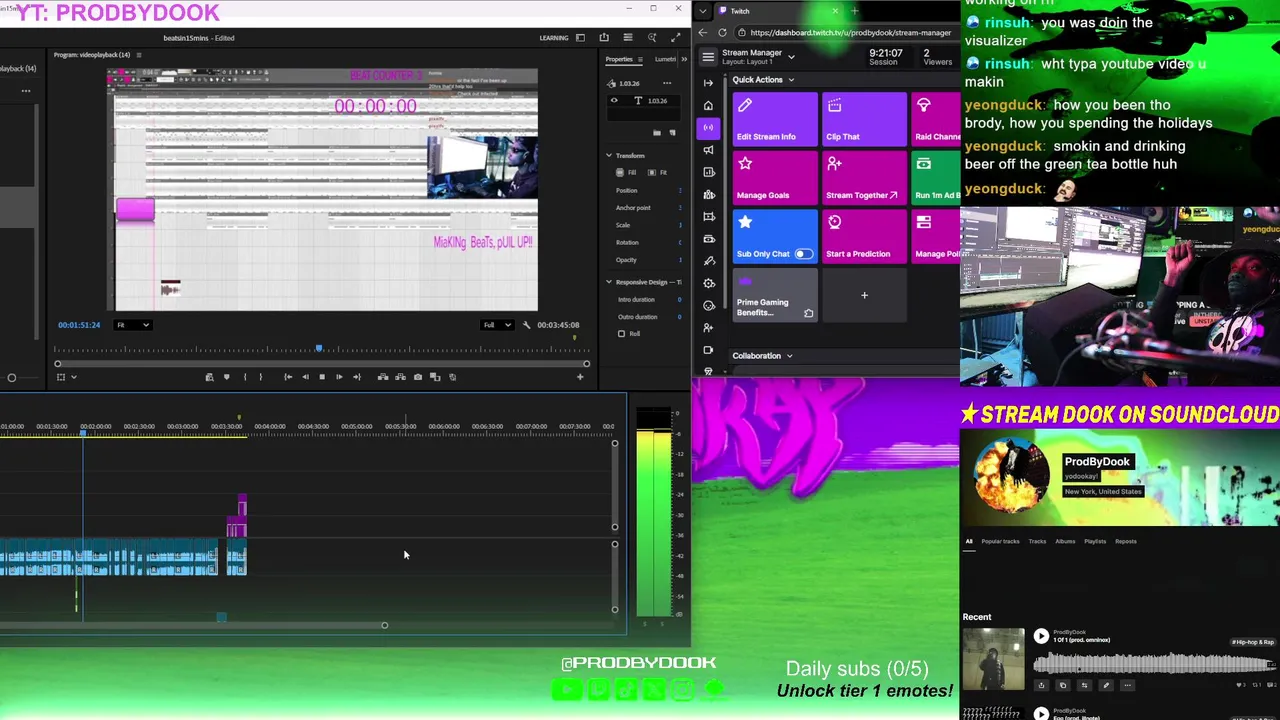This screenshot has height=720, width=1280.
Task: Expand the Twitch sidebar arrow icon
Action: point(708,83)
